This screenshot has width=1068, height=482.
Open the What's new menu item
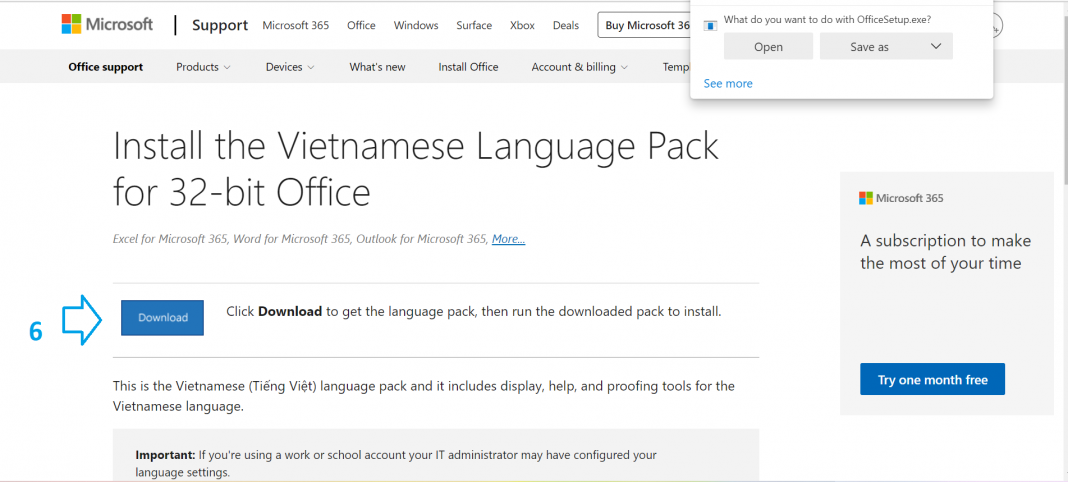(x=377, y=67)
